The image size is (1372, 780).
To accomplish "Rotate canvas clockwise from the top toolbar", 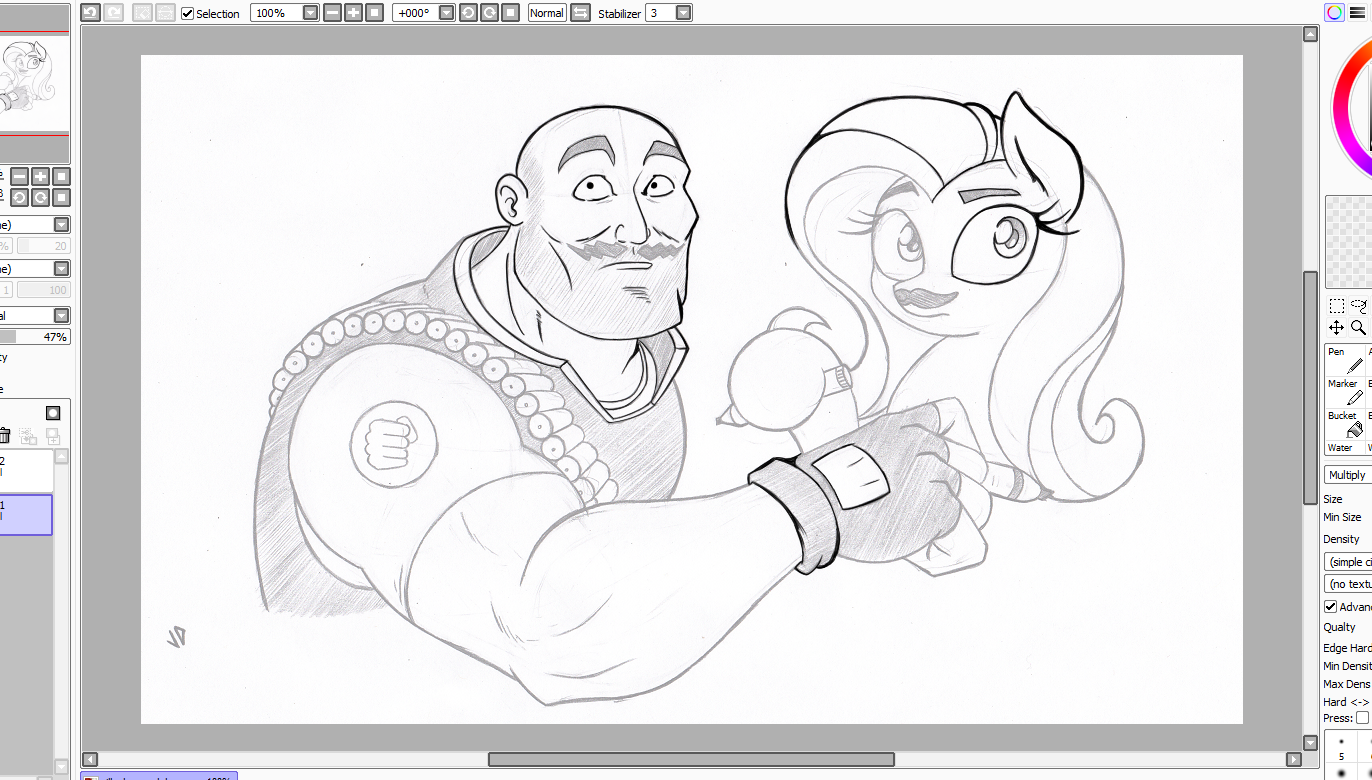I will click(x=489, y=13).
